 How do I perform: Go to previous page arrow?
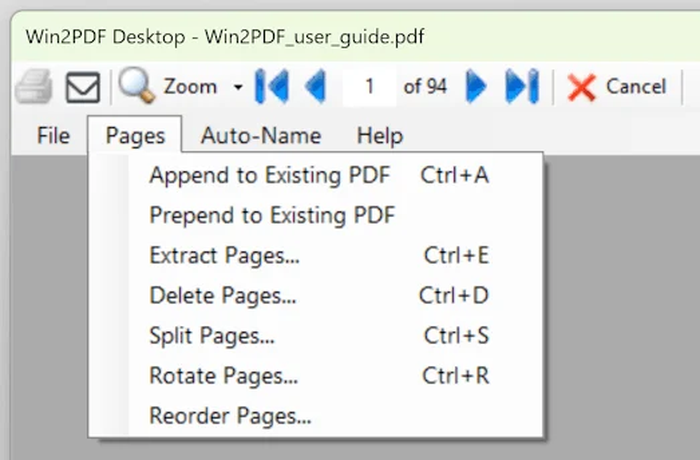click(x=315, y=86)
